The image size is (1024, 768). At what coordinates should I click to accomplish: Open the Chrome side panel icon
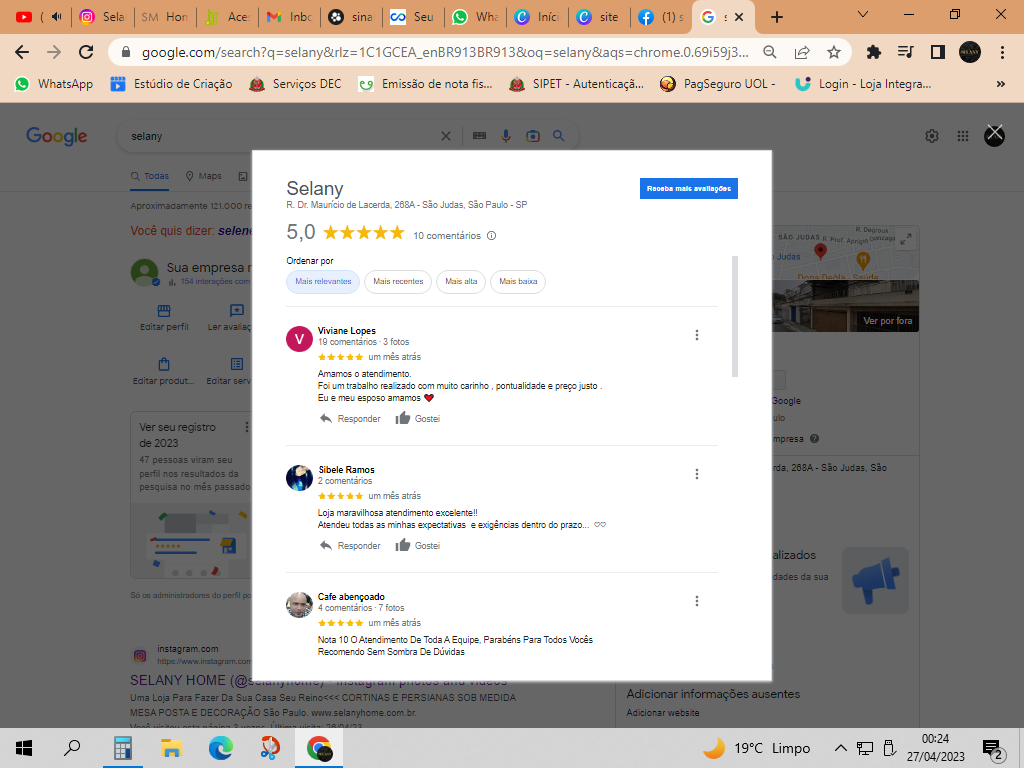938,52
